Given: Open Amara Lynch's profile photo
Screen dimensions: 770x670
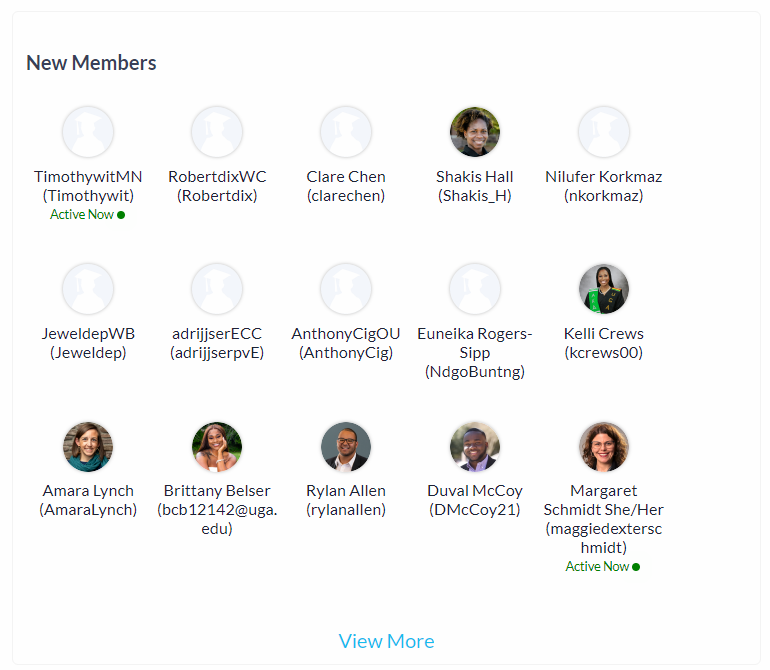Looking at the screenshot, I should pos(88,446).
